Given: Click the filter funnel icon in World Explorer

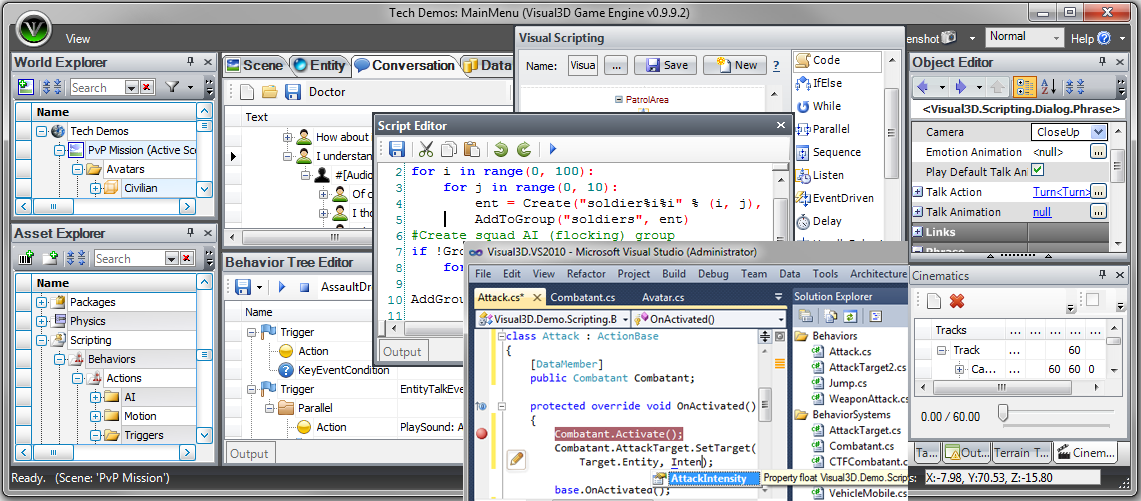Looking at the screenshot, I should [x=173, y=88].
